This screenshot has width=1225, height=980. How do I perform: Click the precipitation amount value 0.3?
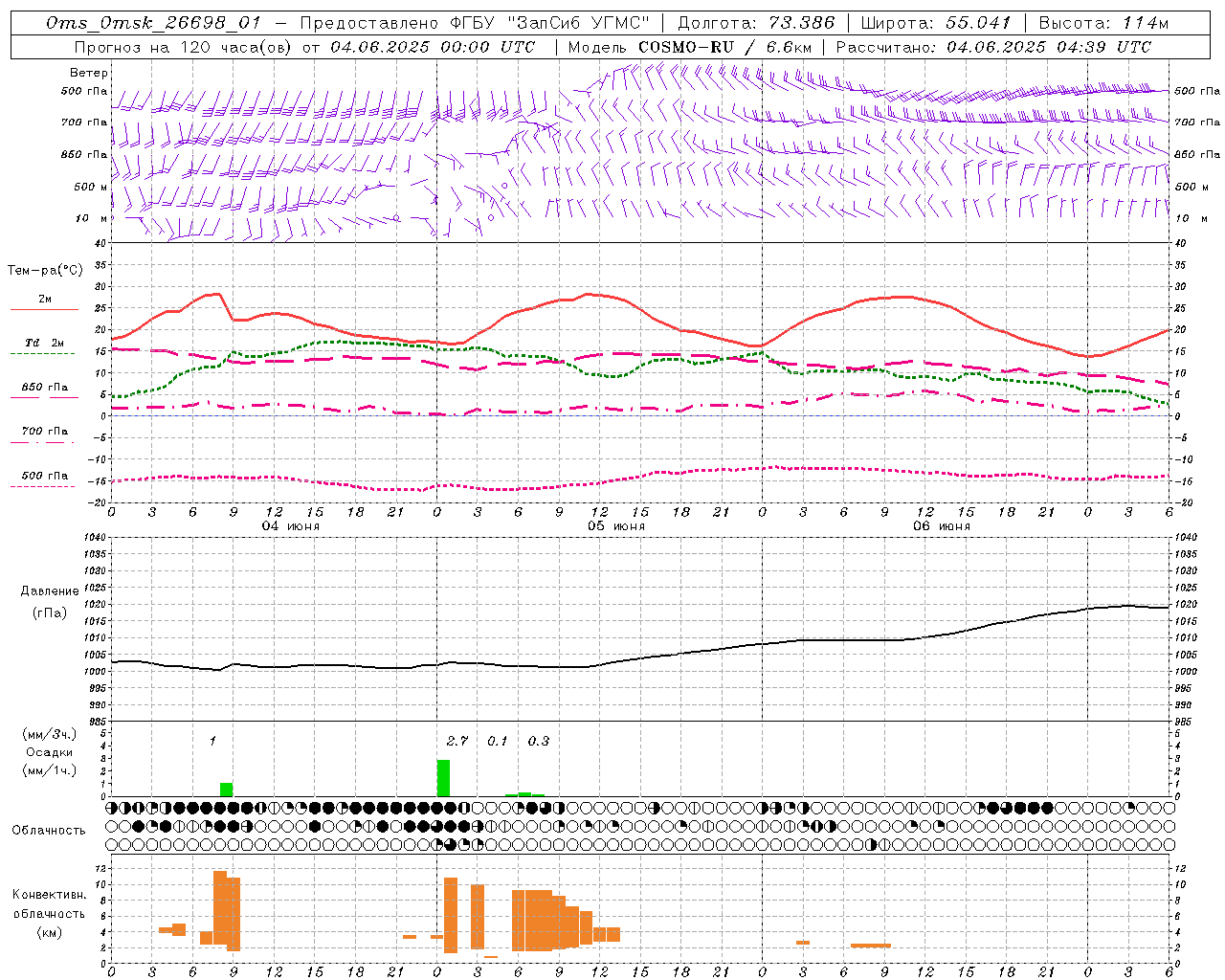[539, 741]
